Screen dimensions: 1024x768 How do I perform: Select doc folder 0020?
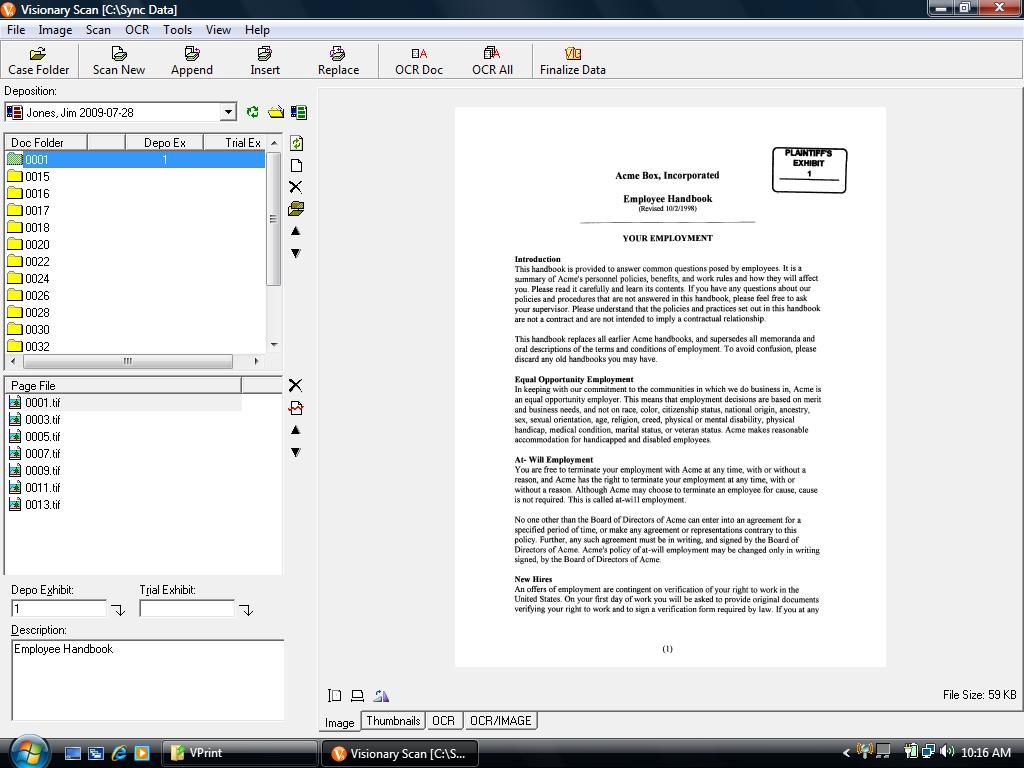(135, 244)
